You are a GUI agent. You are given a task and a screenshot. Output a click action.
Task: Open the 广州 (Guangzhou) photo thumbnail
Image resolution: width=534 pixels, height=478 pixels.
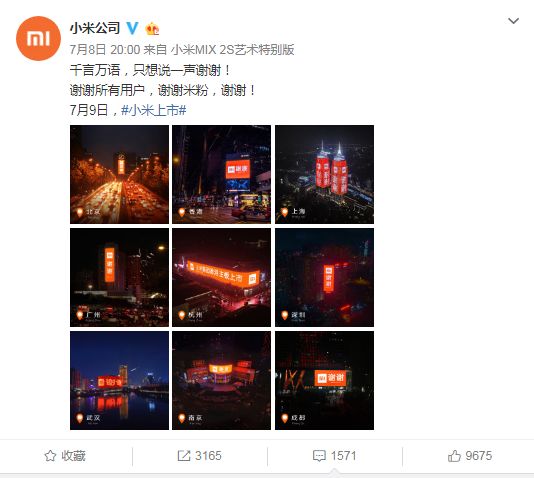click(x=120, y=277)
